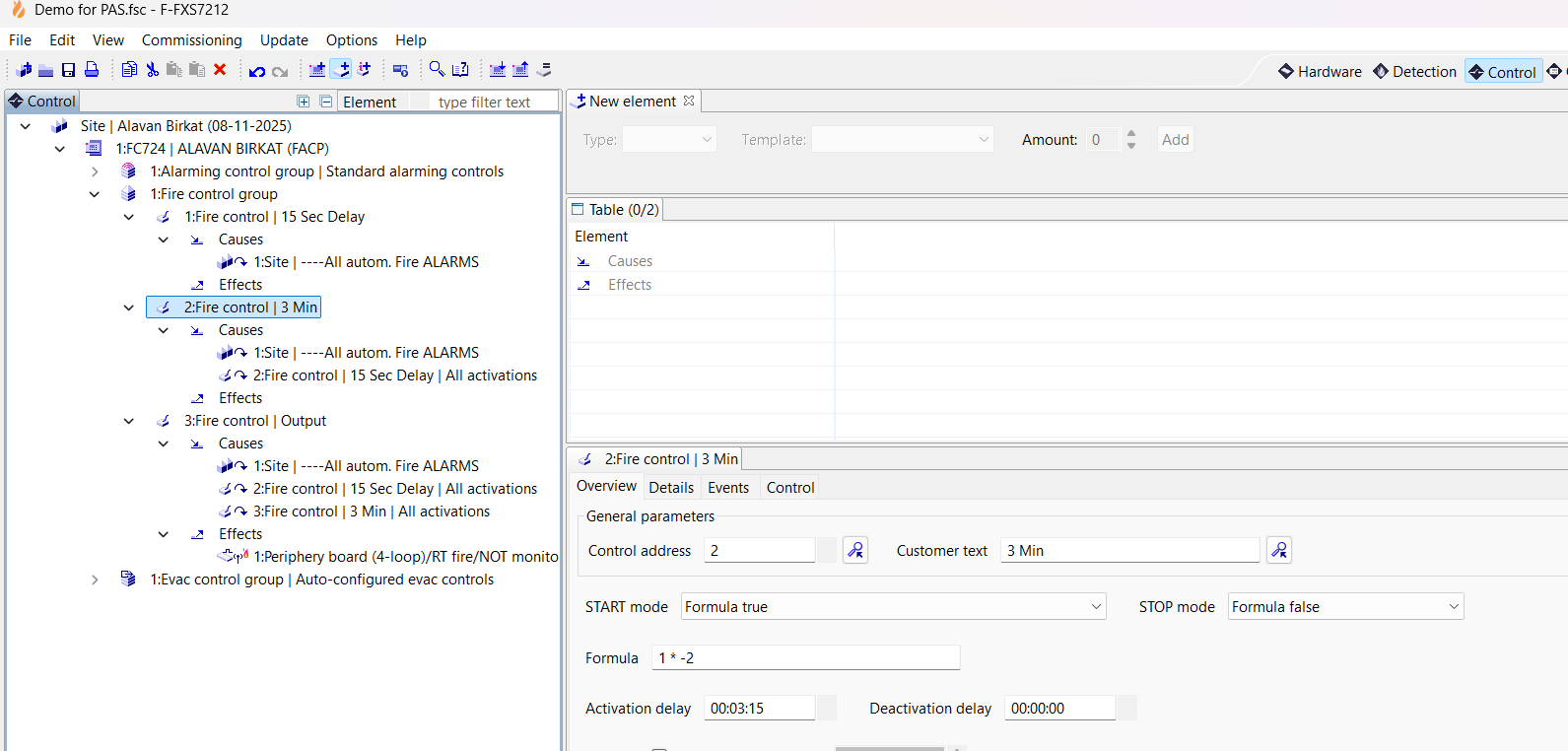Switch to the Events tab
The height and width of the screenshot is (751, 1568).
point(727,488)
